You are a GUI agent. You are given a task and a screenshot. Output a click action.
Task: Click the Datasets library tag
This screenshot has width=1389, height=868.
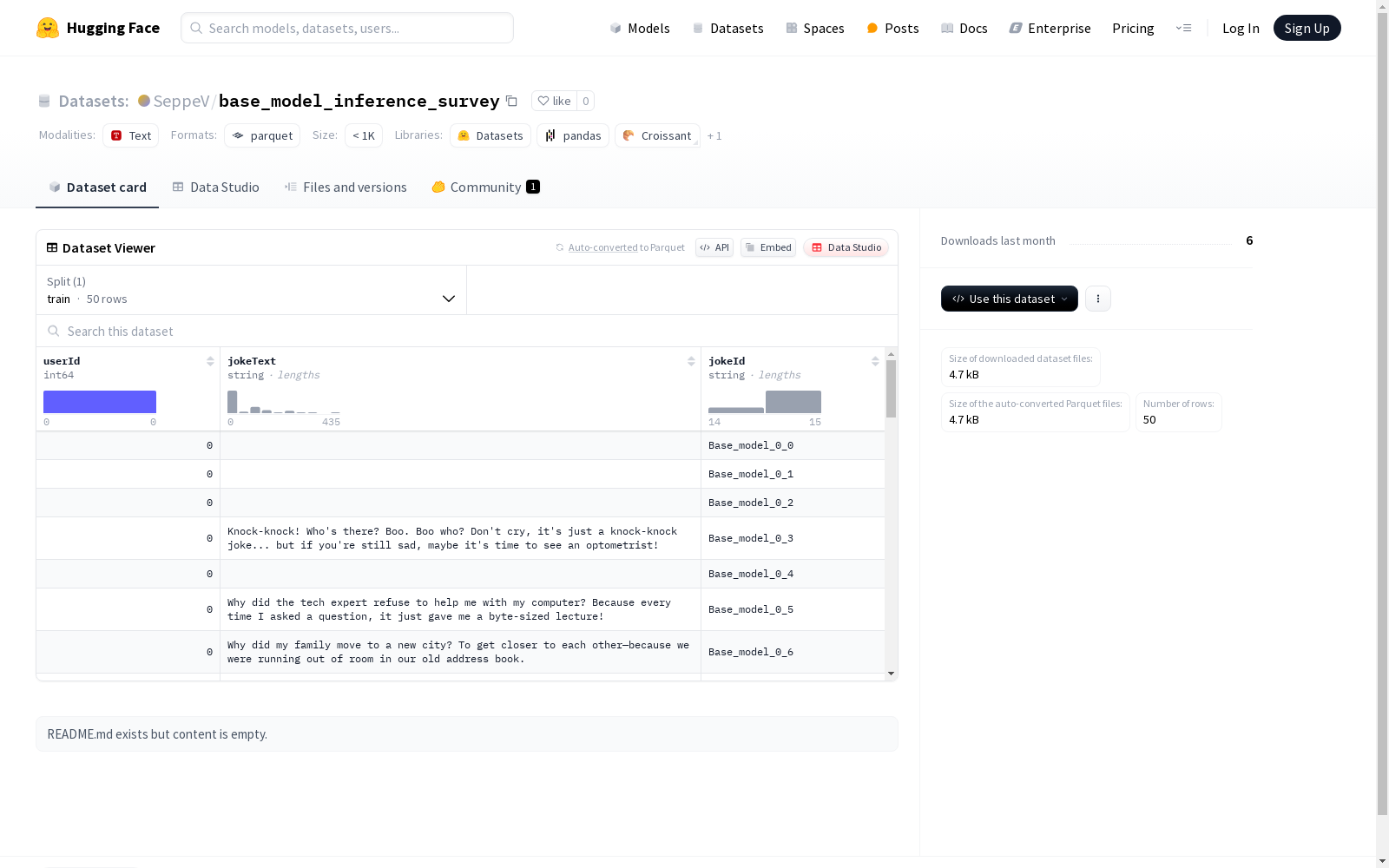490,135
